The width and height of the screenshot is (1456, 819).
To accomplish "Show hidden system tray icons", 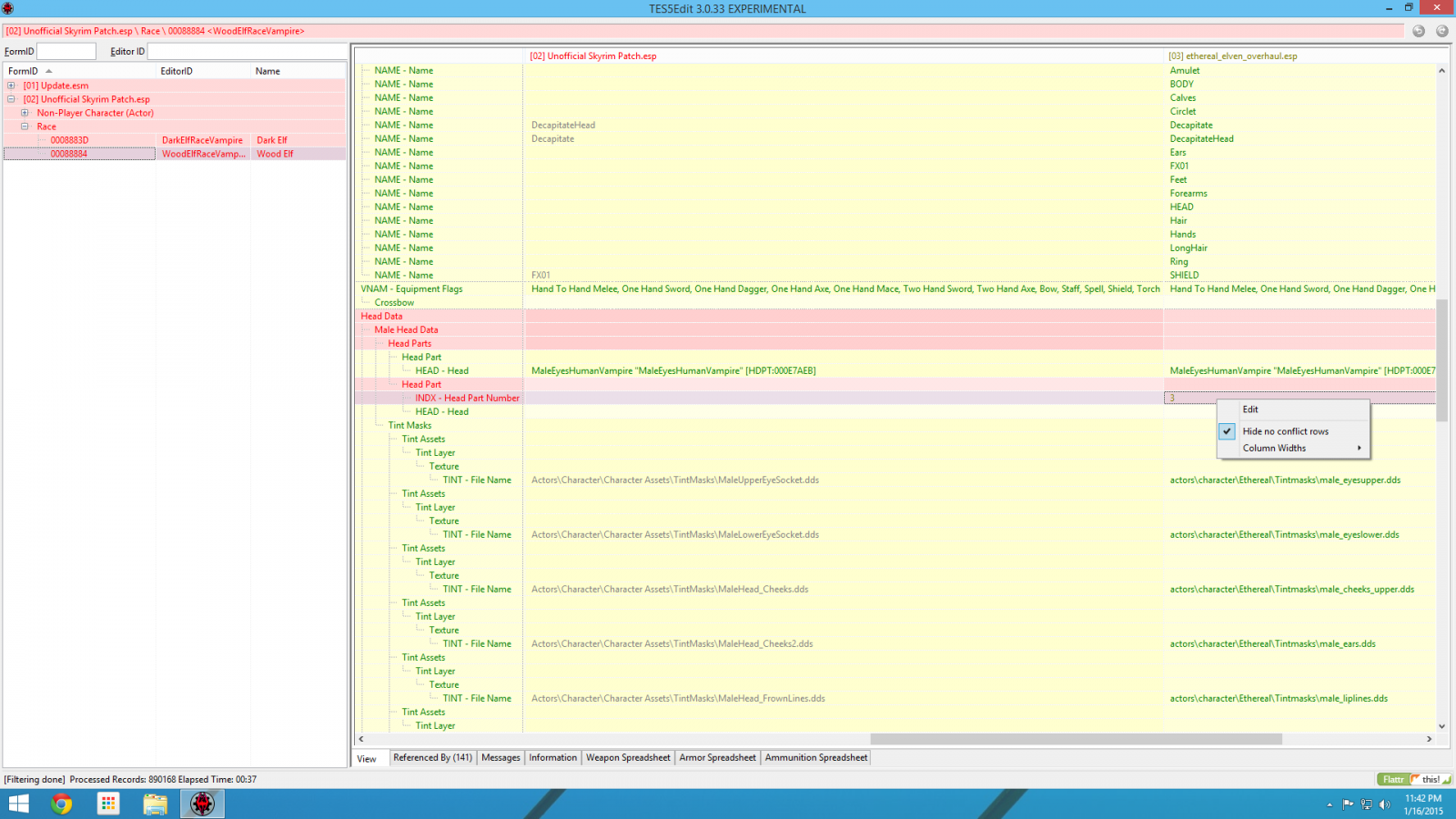I will tap(1330, 804).
